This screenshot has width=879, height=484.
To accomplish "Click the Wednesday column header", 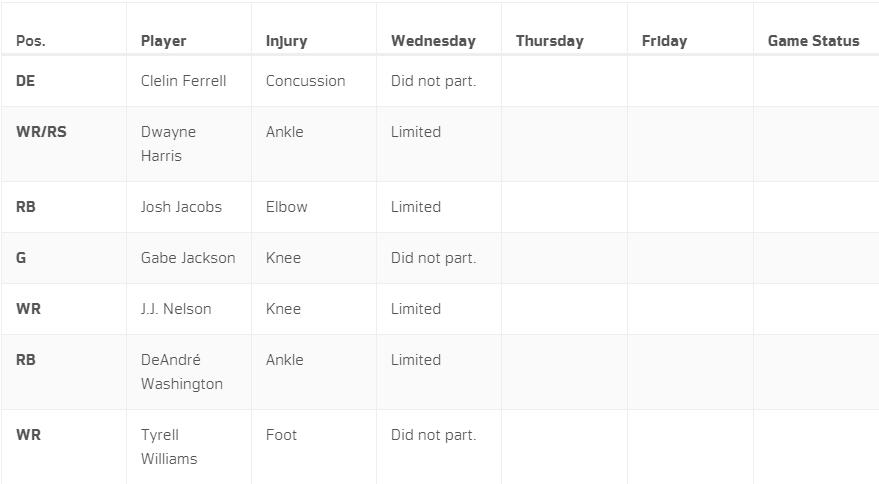I will point(433,41).
